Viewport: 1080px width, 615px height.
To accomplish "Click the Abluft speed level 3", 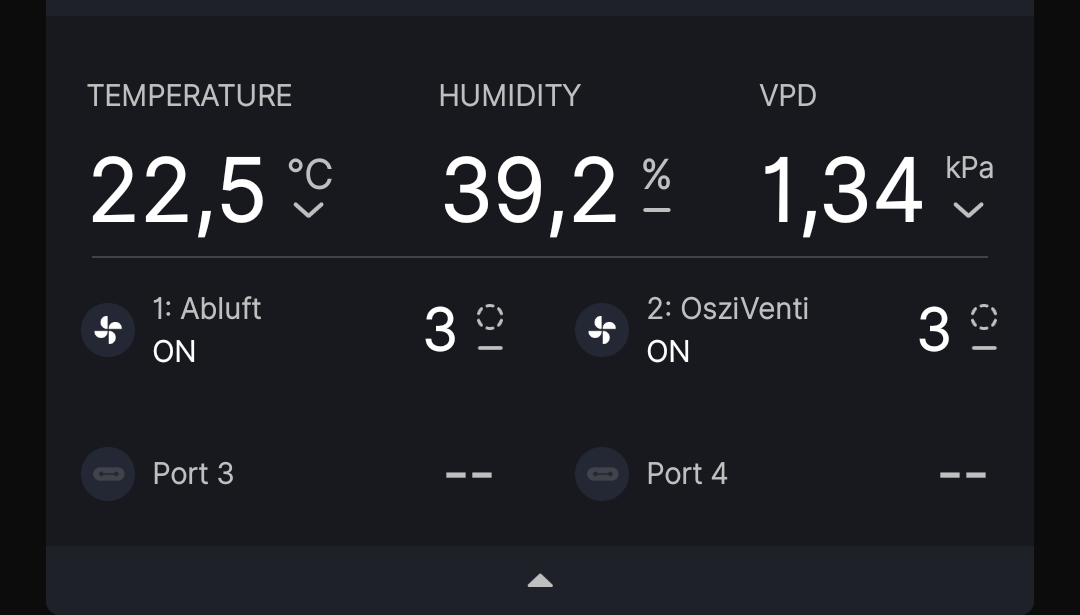I will (x=440, y=330).
